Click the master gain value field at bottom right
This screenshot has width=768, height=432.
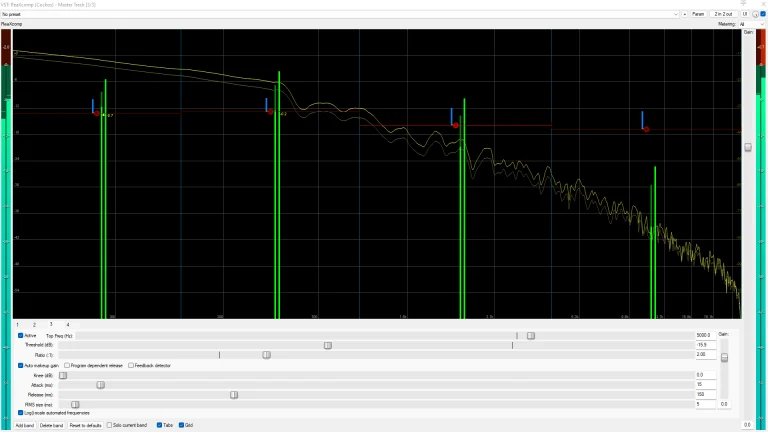click(x=747, y=425)
